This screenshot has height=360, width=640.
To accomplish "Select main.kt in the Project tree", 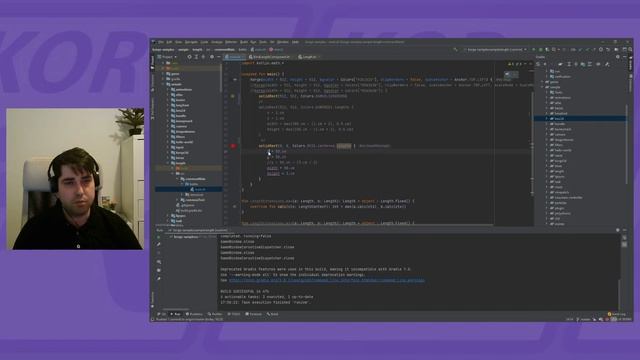I will (x=200, y=189).
